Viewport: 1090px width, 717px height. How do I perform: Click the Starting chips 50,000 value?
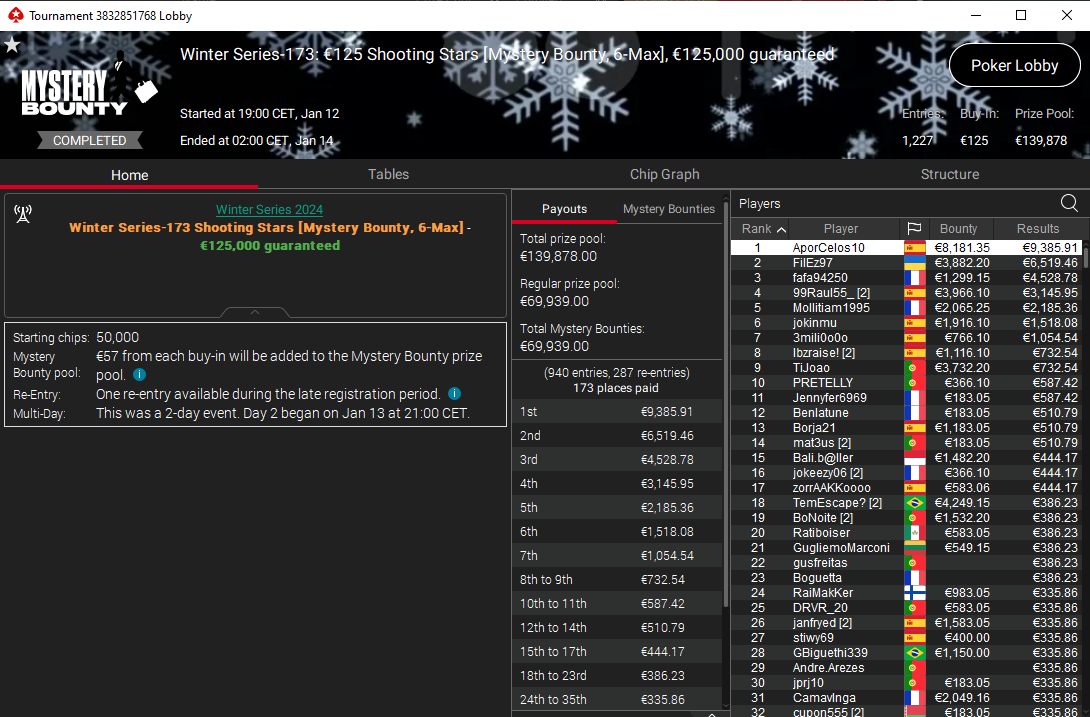(117, 337)
